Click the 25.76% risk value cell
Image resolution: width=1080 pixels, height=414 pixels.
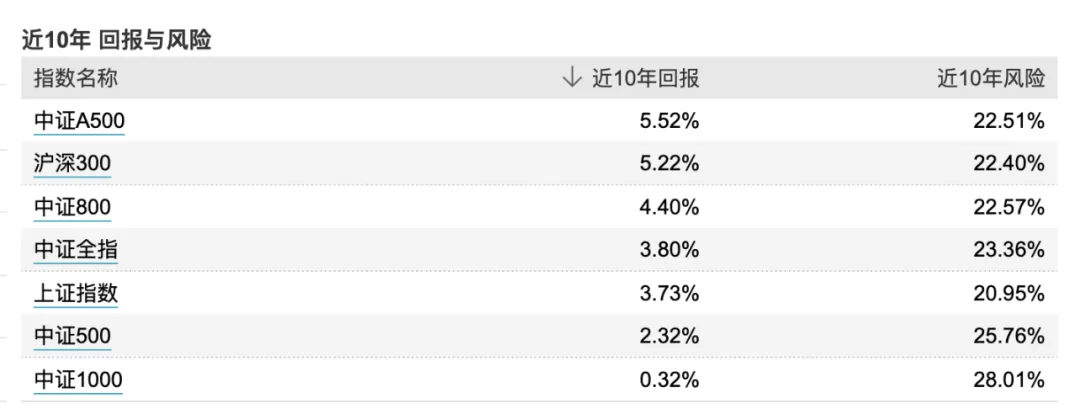(1009, 336)
